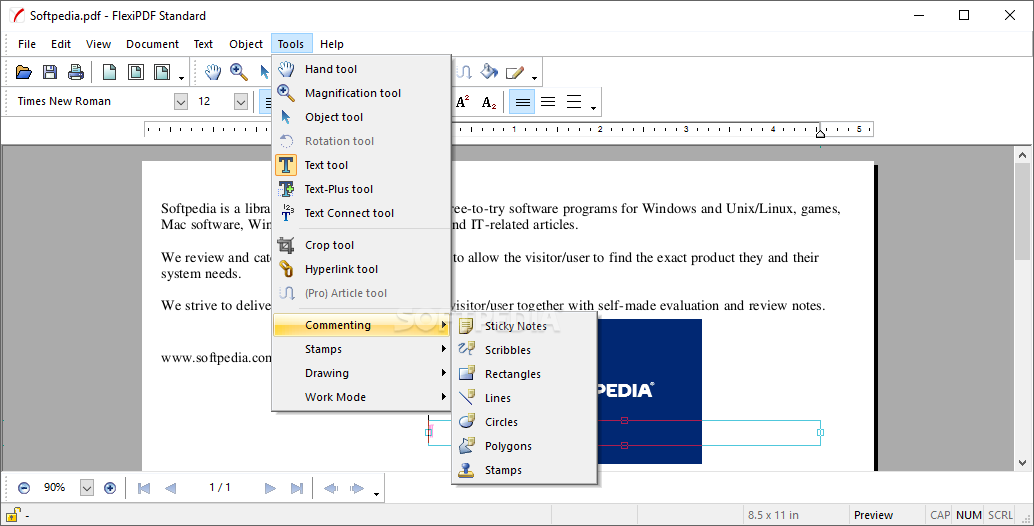
Task: Open the zoom level dropdown
Action: [87, 488]
